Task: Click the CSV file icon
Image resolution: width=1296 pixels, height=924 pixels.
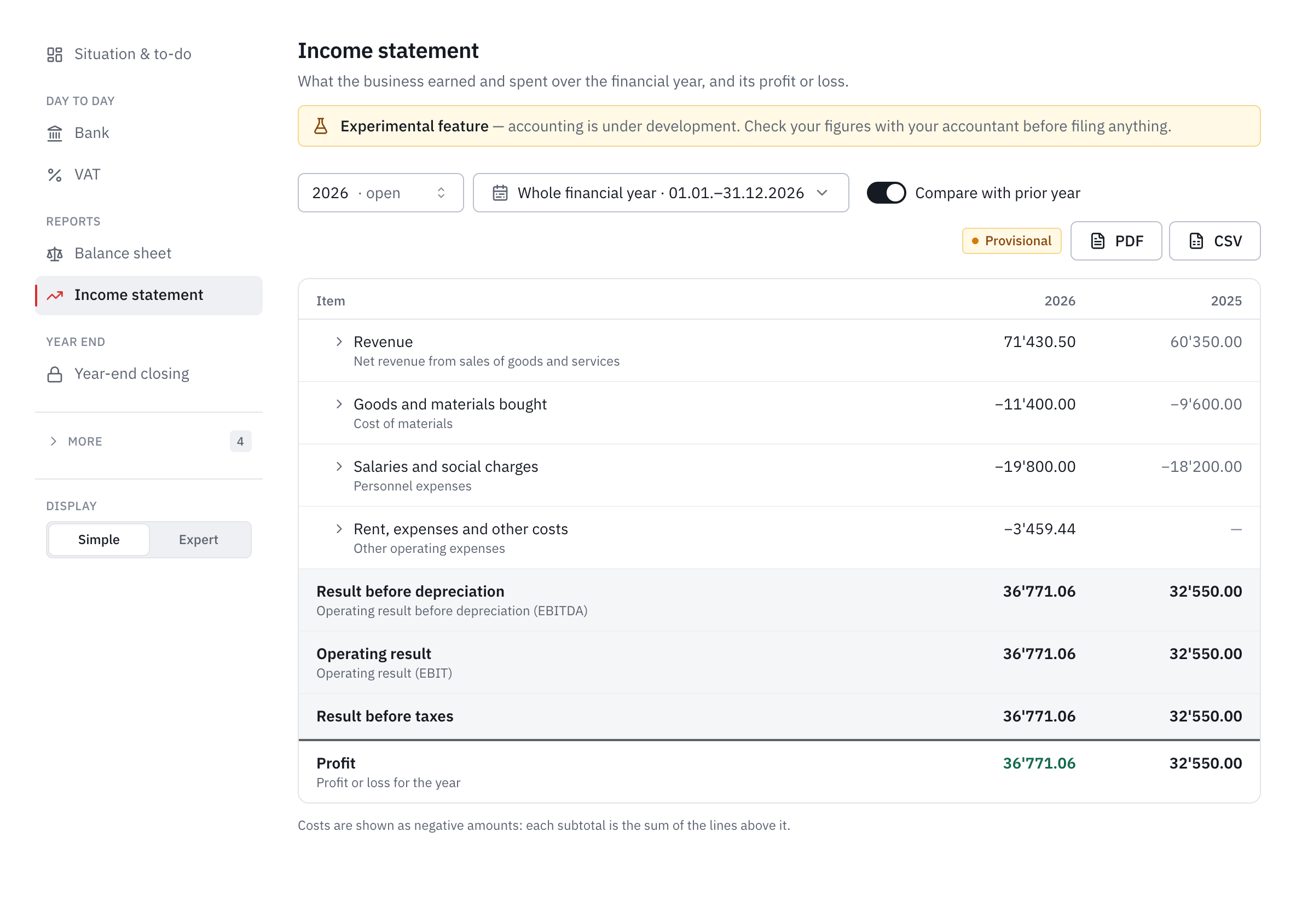Action: [x=1196, y=241]
